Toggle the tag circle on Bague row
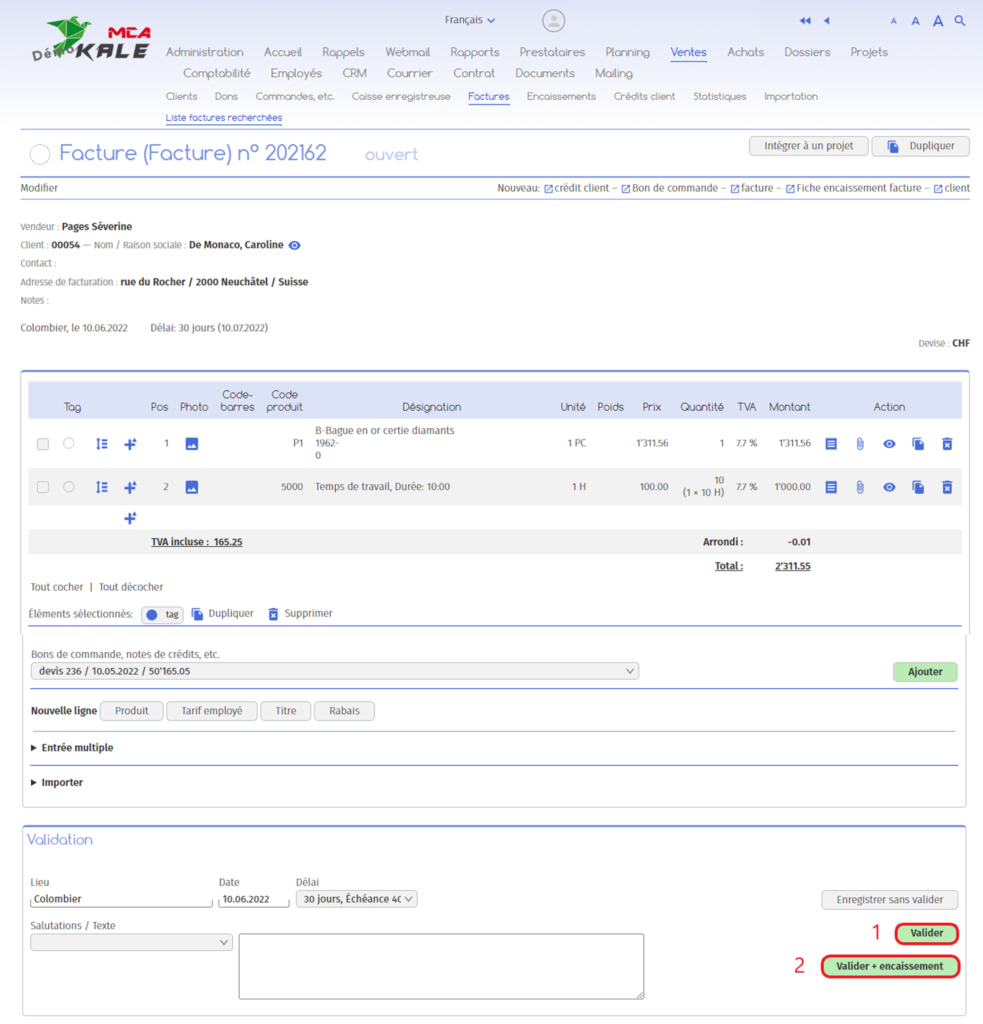This screenshot has height=1024, width=983. coord(69,443)
